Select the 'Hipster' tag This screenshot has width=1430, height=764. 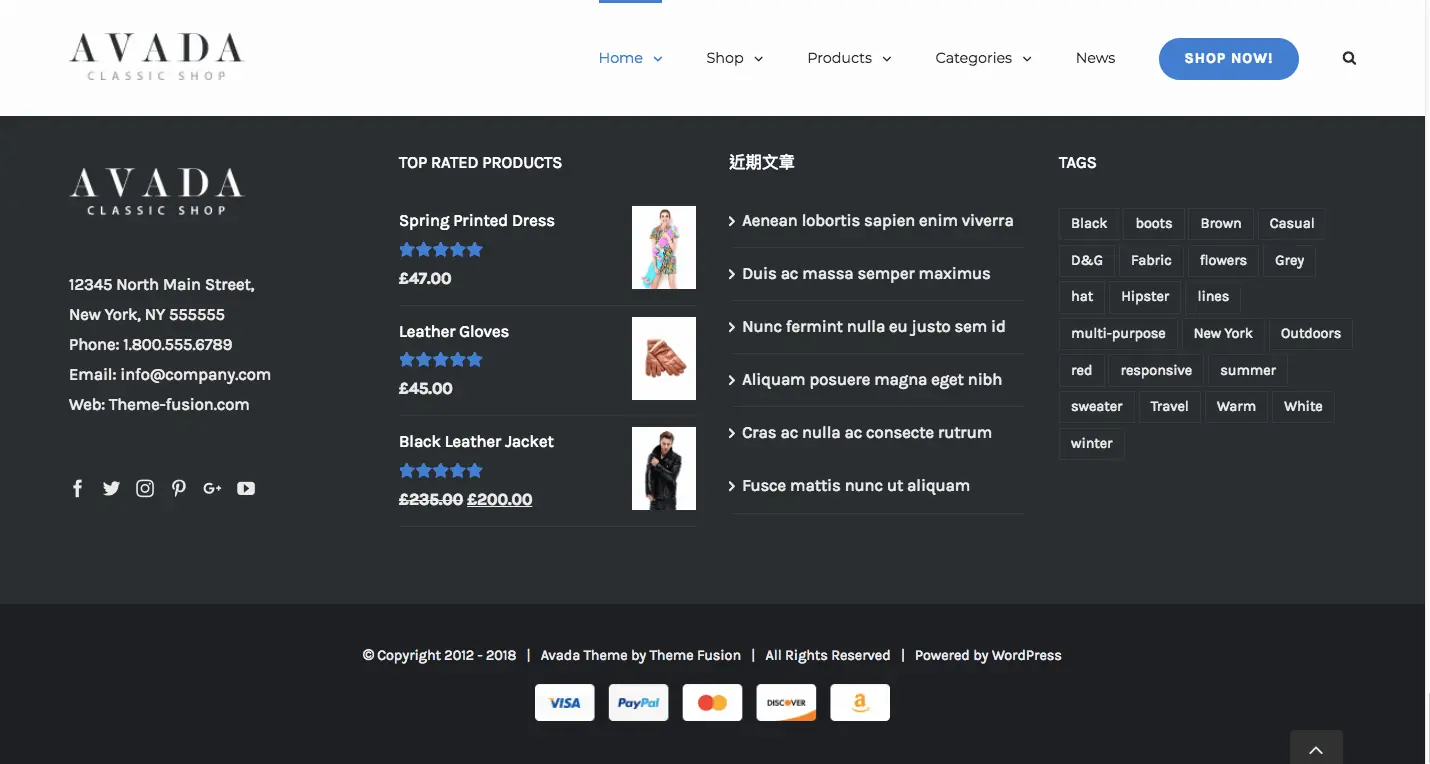pyautogui.click(x=1145, y=297)
